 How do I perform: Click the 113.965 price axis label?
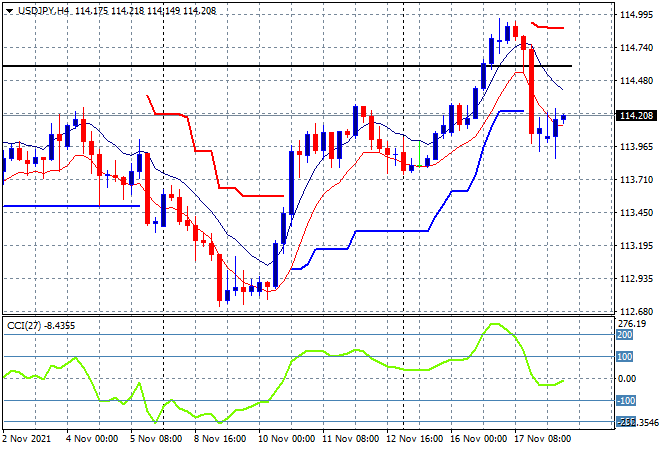(x=636, y=146)
